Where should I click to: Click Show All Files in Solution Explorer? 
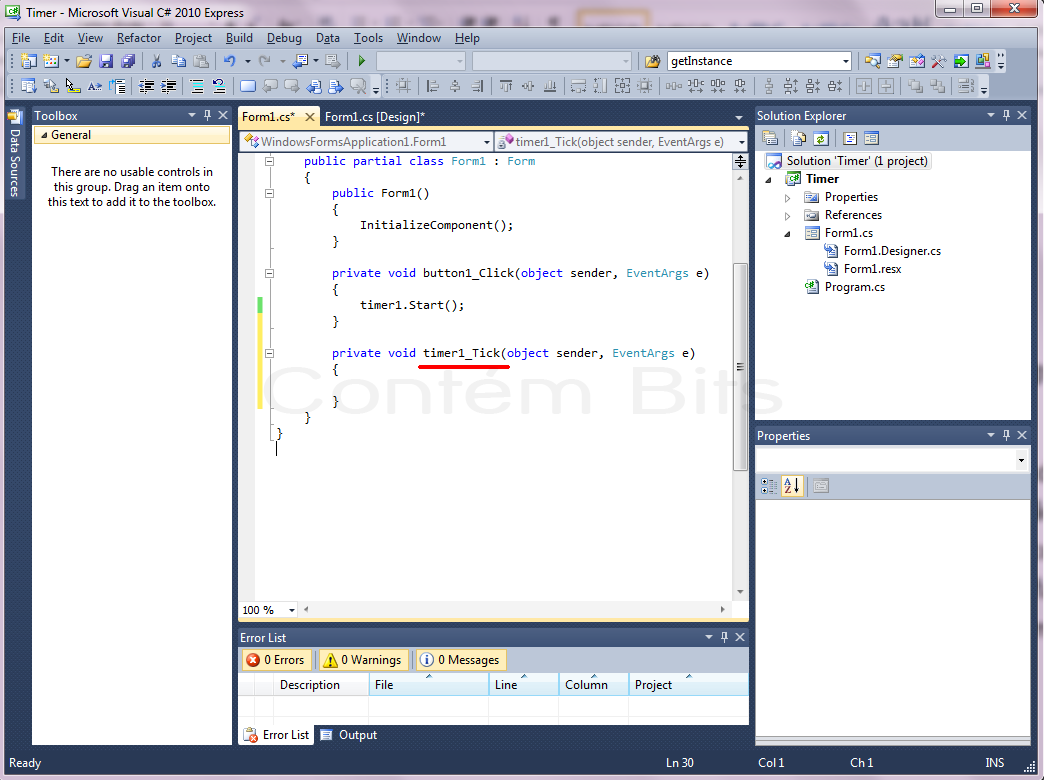[x=798, y=139]
